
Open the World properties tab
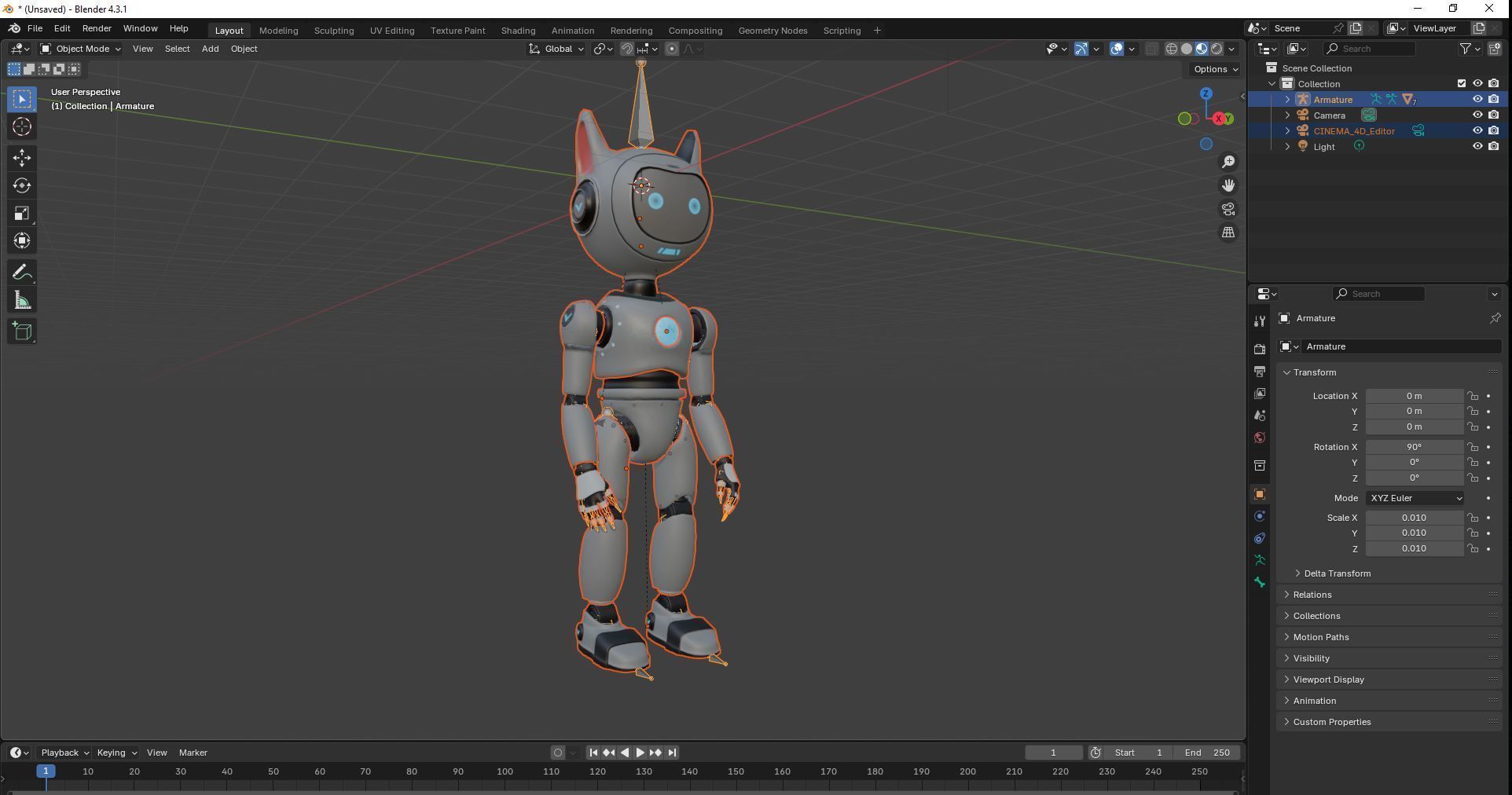pyautogui.click(x=1260, y=438)
